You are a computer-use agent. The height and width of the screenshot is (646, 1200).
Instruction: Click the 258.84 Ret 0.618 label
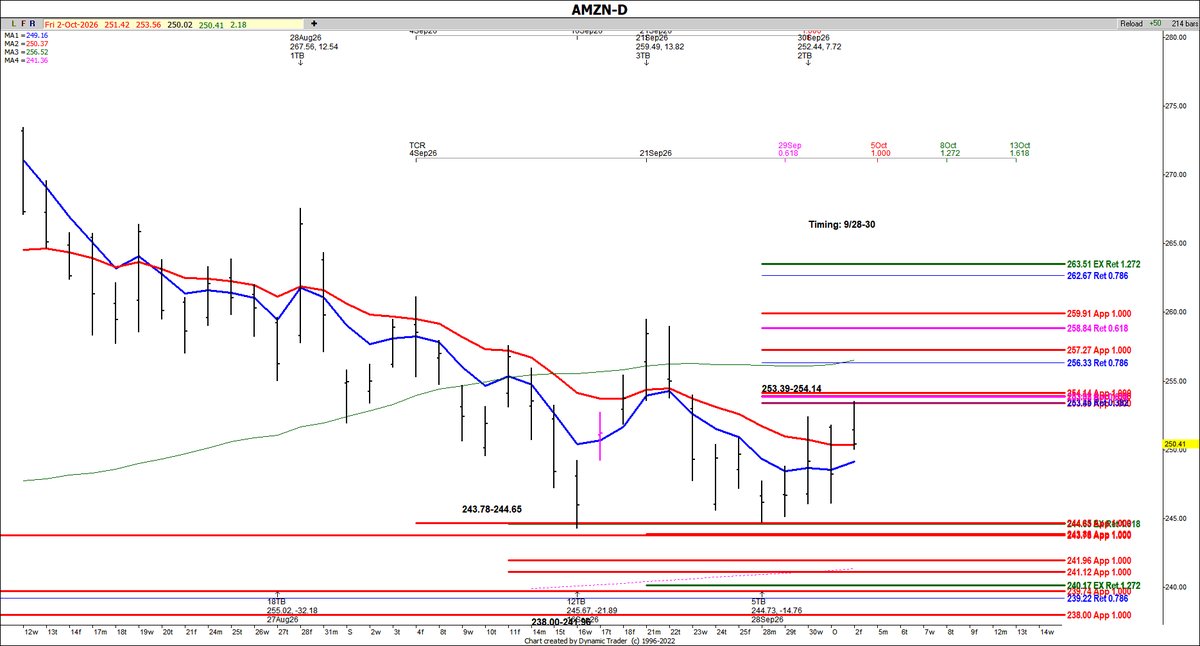[x=1097, y=327]
